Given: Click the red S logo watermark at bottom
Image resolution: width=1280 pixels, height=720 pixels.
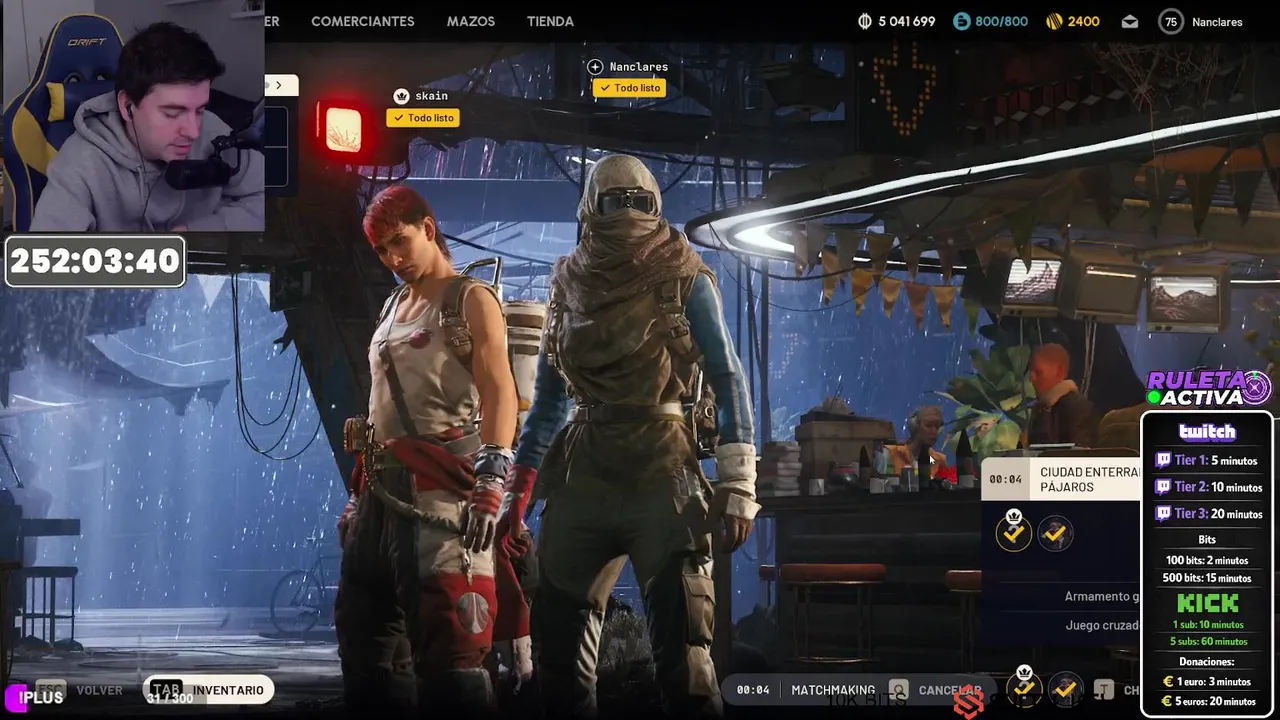Looking at the screenshot, I should [969, 704].
